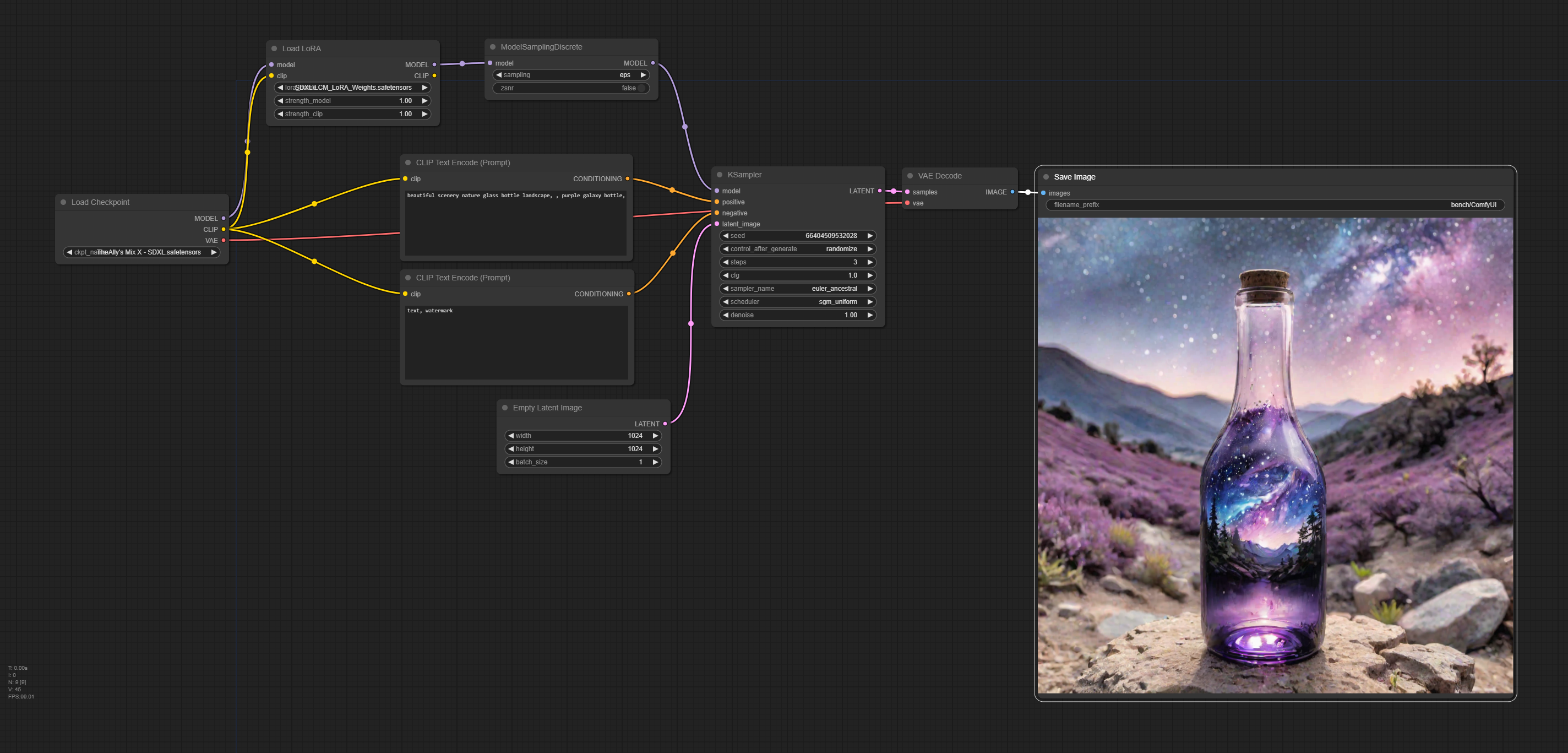The width and height of the screenshot is (1568, 753).
Task: Click KSampler LATENT output connector
Action: [880, 191]
